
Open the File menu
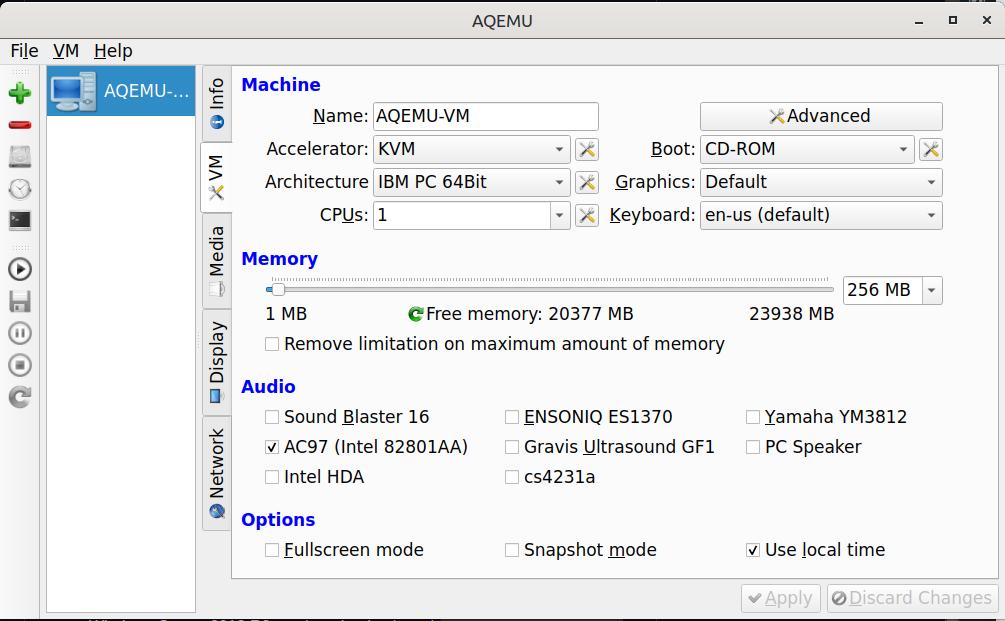tap(24, 51)
